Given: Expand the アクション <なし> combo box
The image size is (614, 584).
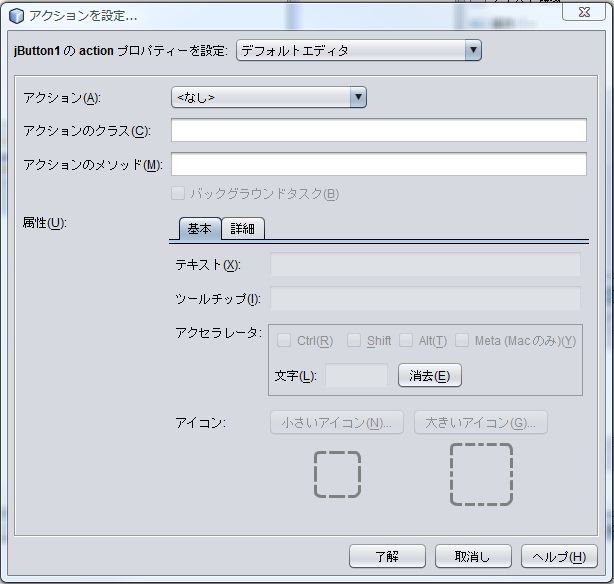Looking at the screenshot, I should point(269,97).
